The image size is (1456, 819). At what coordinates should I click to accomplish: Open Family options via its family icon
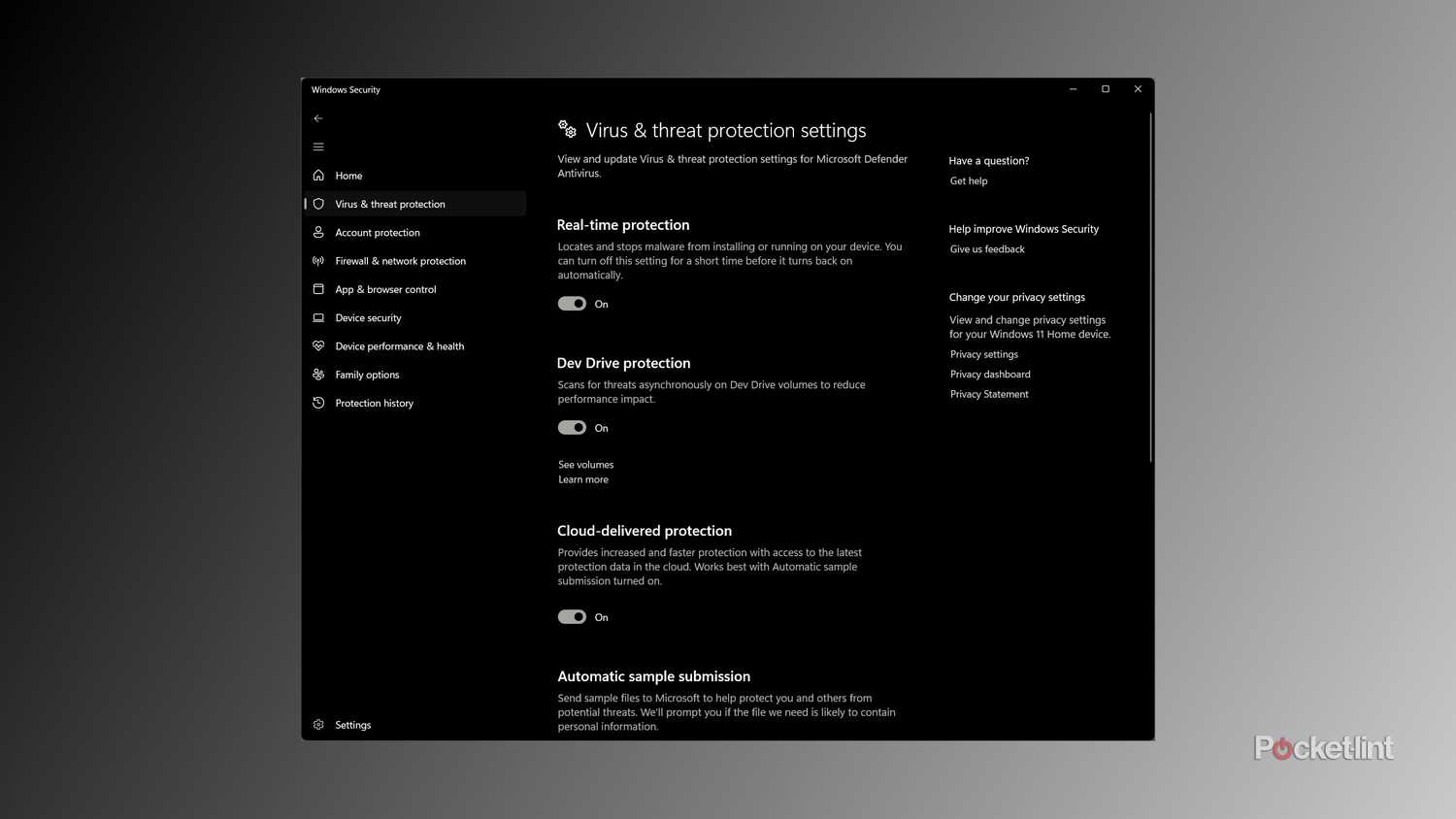point(318,374)
